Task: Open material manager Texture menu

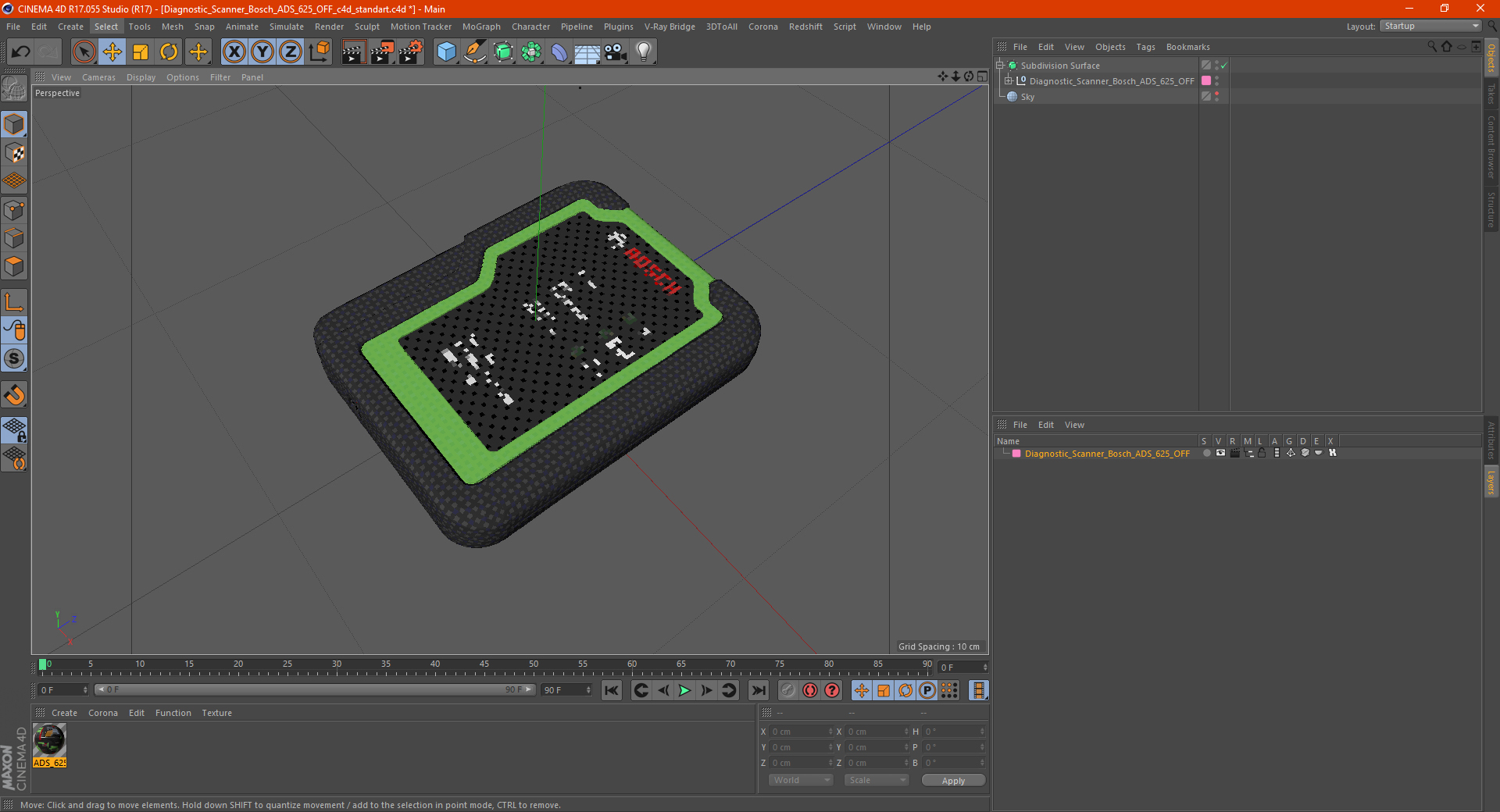Action: coord(216,713)
